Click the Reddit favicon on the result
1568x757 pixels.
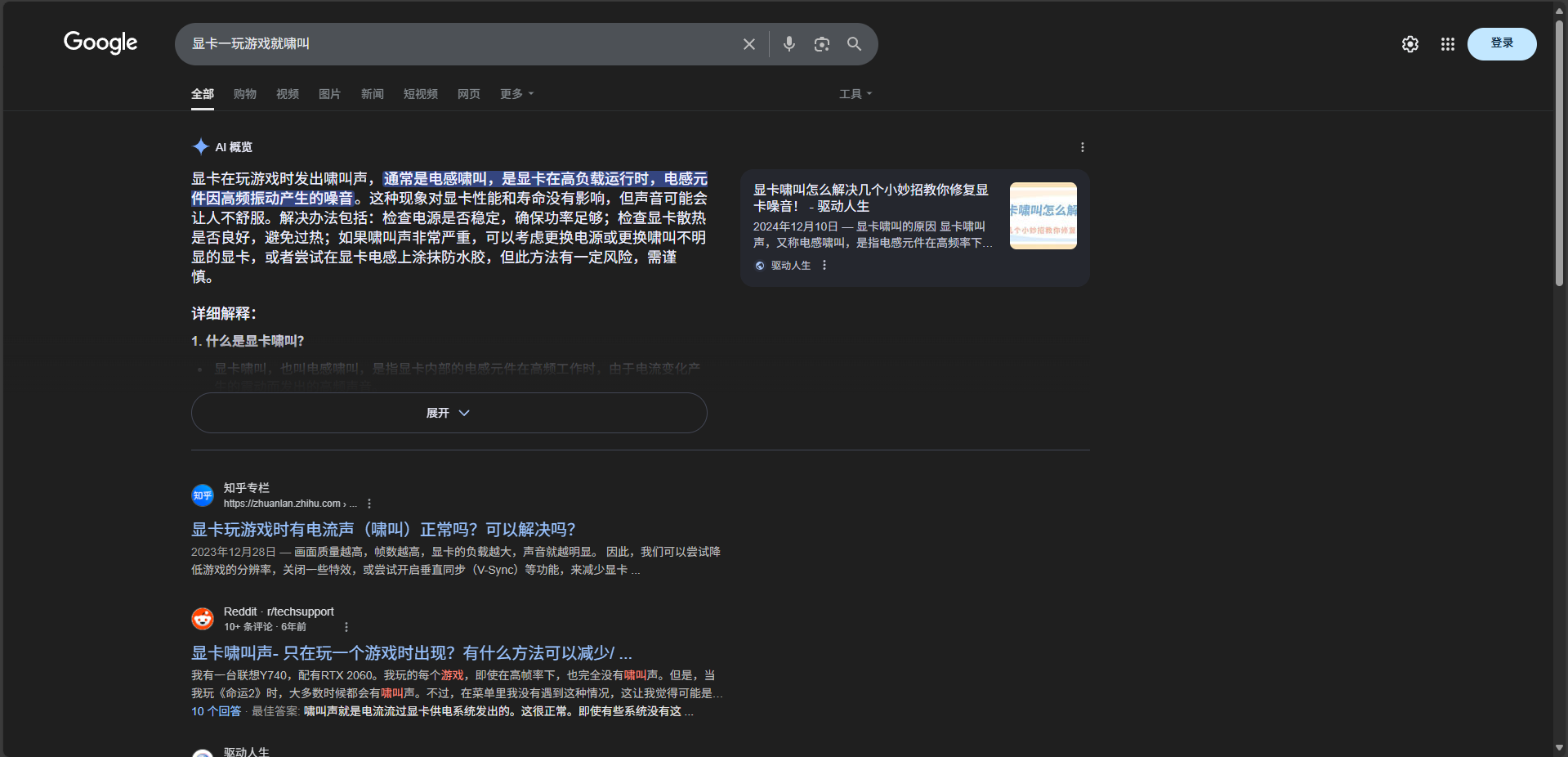(x=202, y=618)
